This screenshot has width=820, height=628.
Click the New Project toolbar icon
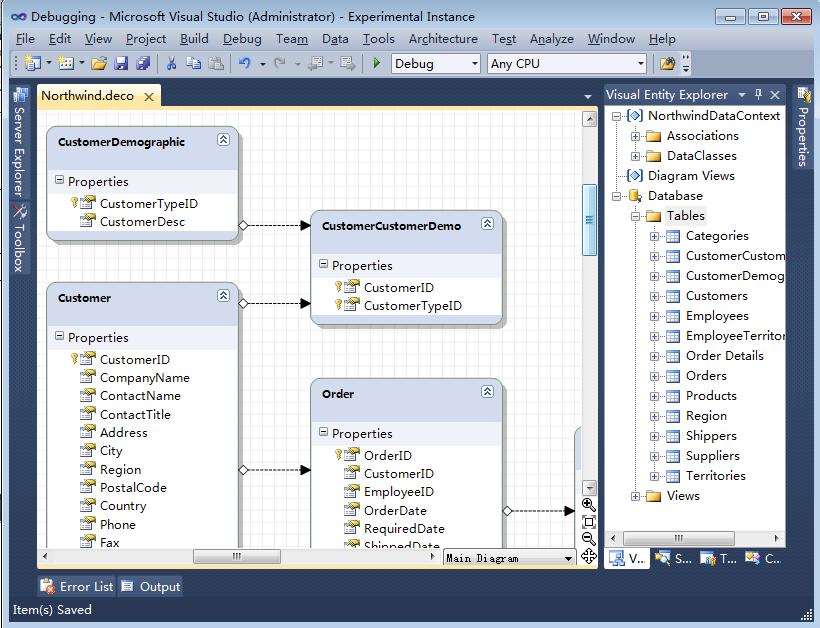point(33,63)
